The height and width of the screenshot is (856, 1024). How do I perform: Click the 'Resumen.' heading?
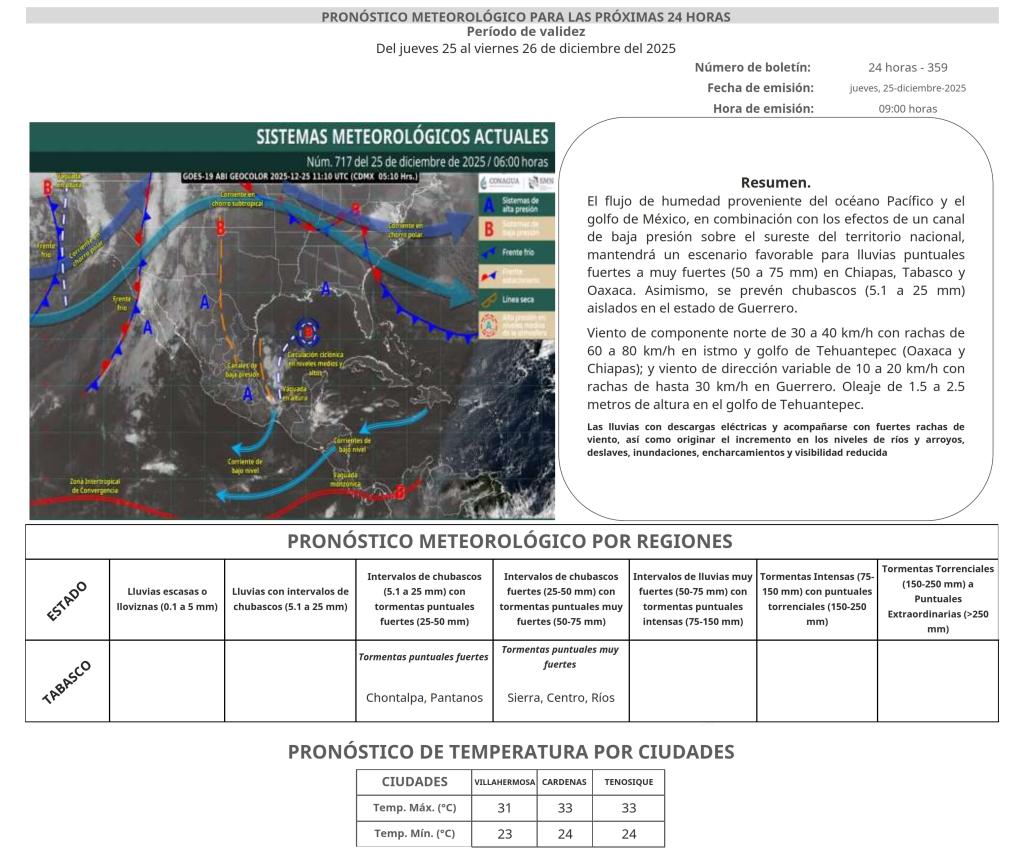pyautogui.click(x=775, y=183)
